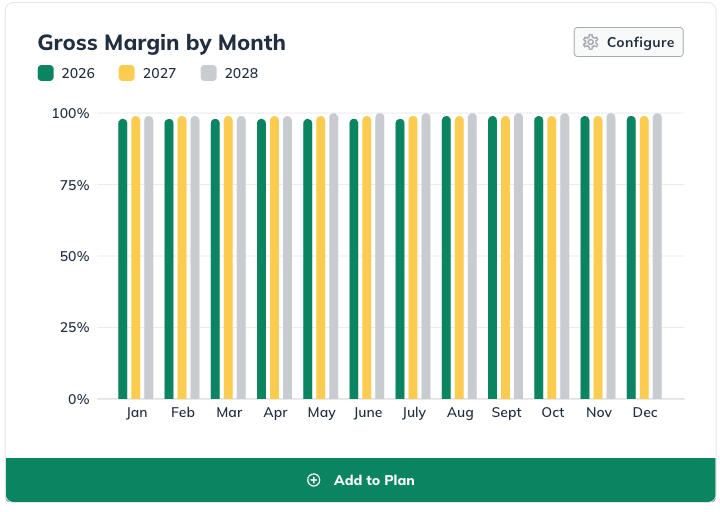Toggle the 2026 green legend swatch
Viewport: 720px width, 512px height.
pos(46,73)
